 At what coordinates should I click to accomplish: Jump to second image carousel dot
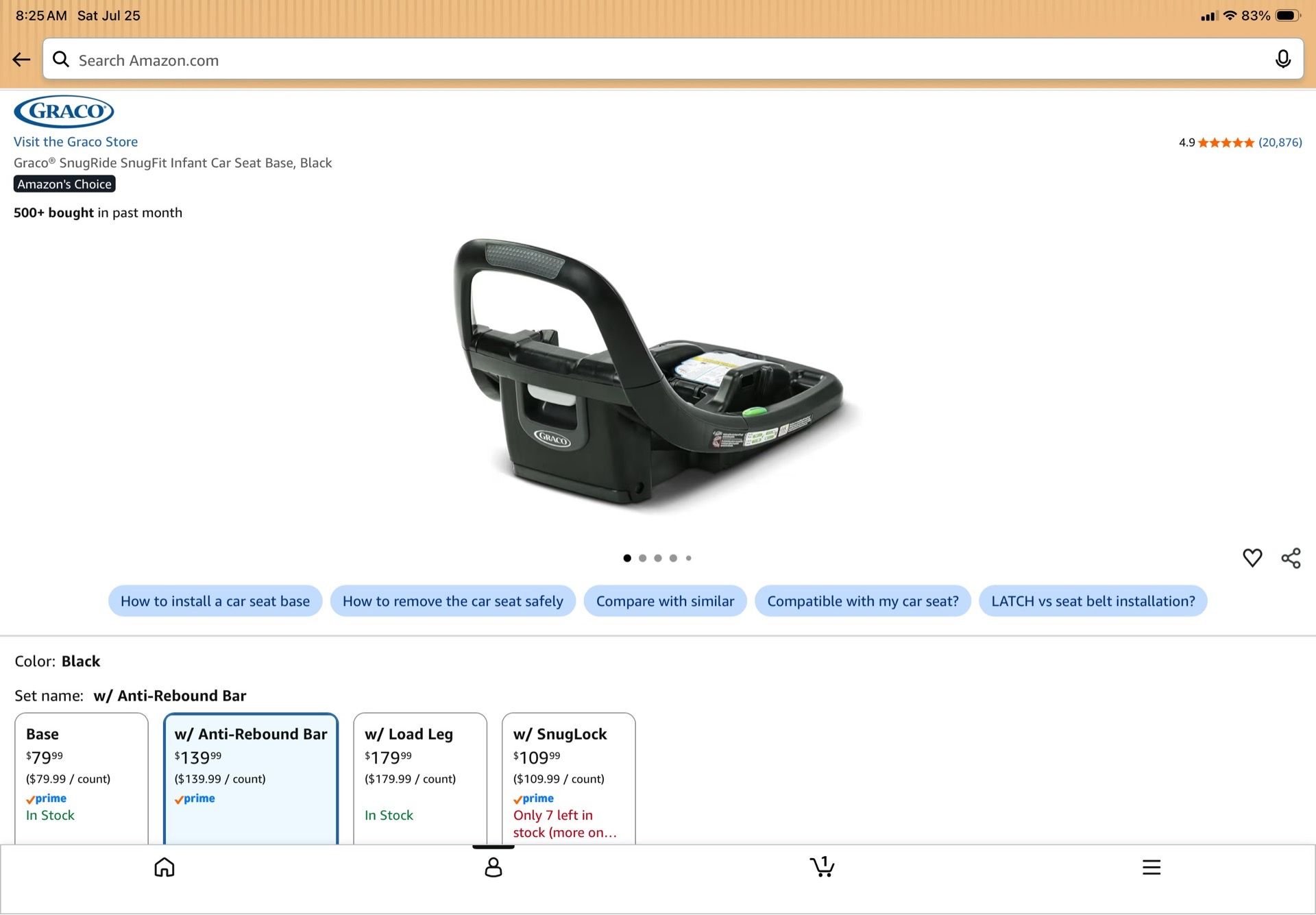(642, 558)
